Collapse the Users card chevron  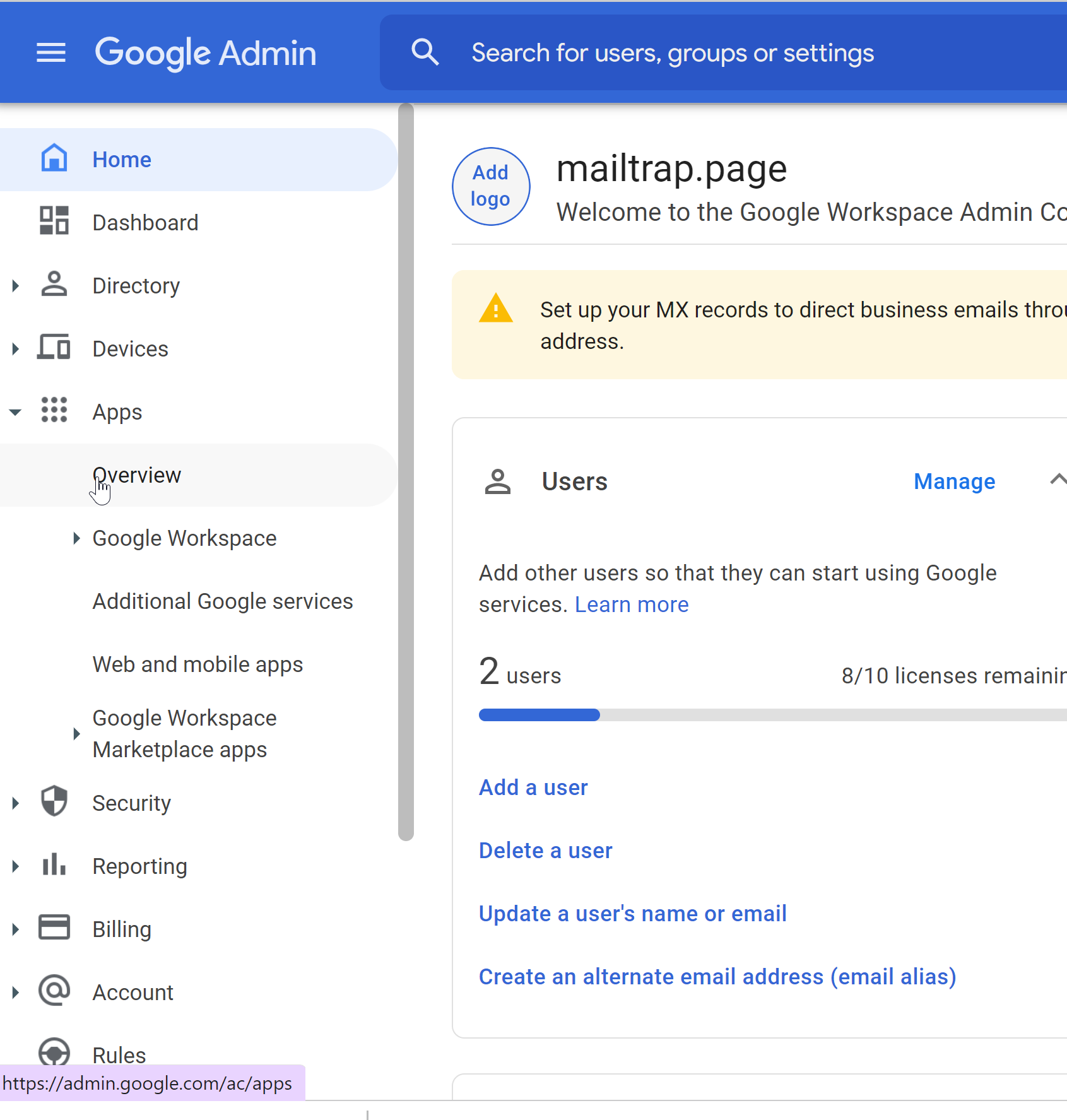pyautogui.click(x=1057, y=480)
